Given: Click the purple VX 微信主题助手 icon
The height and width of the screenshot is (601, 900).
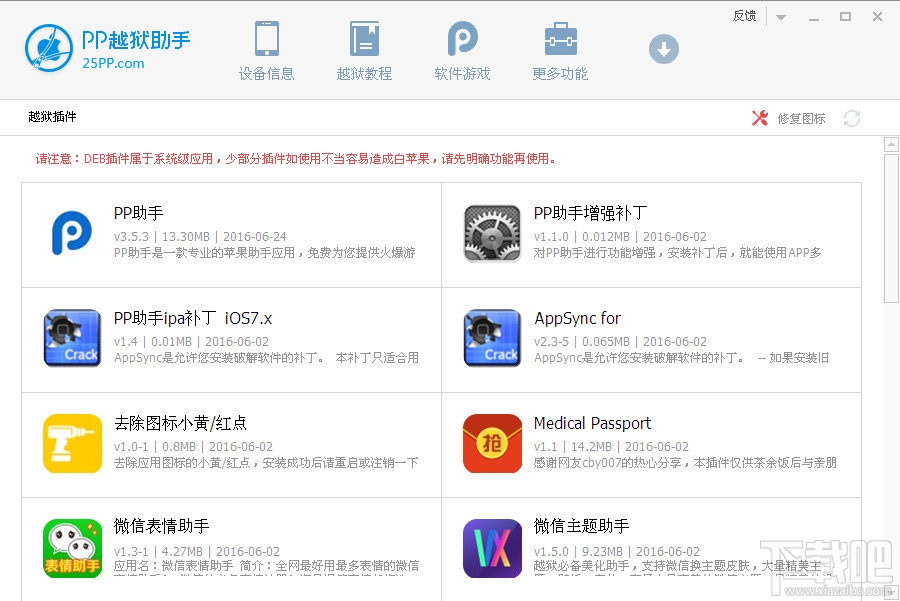Looking at the screenshot, I should (x=492, y=548).
